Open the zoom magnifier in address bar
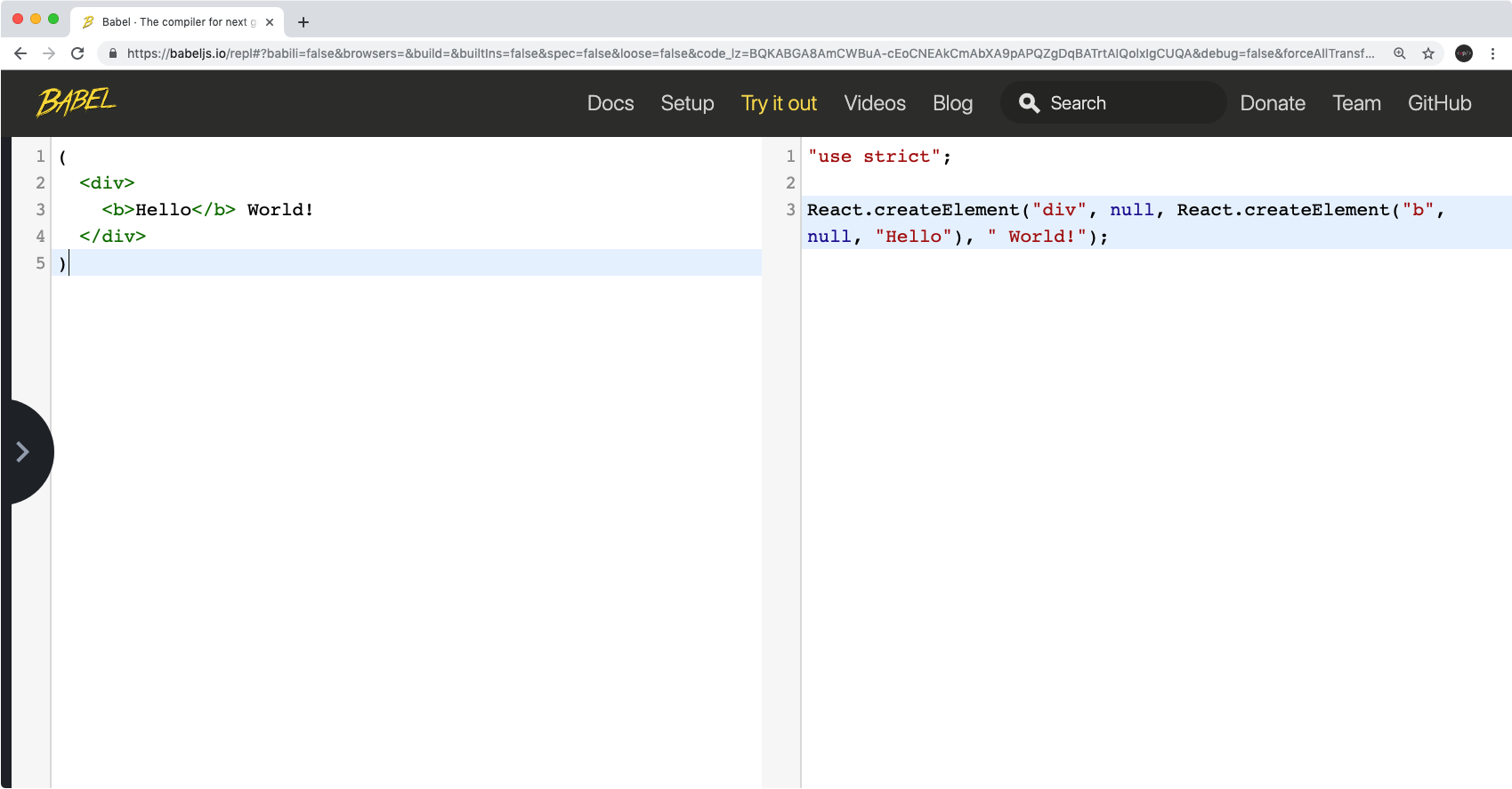Image resolution: width=1512 pixels, height=789 pixels. 1400,53
